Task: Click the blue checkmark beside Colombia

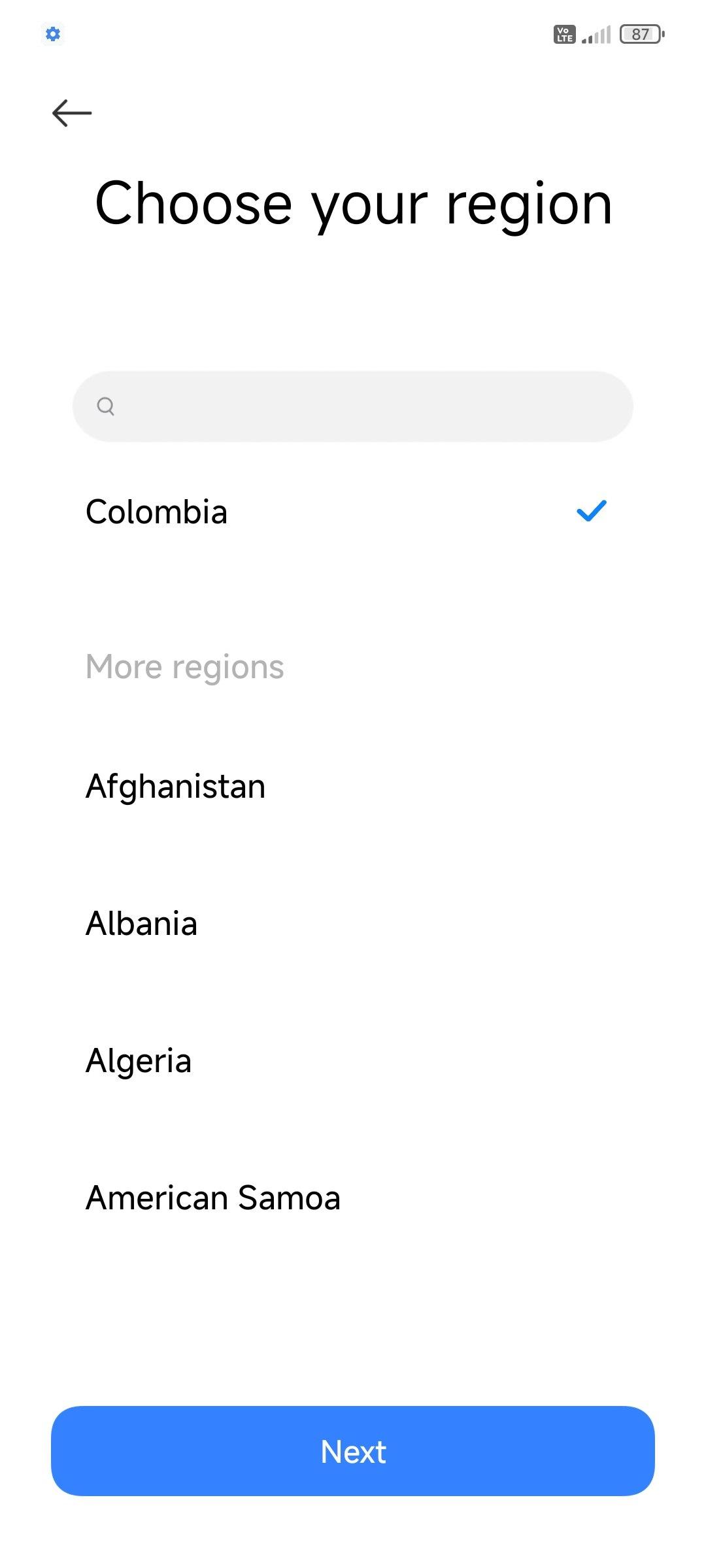Action: [x=592, y=511]
